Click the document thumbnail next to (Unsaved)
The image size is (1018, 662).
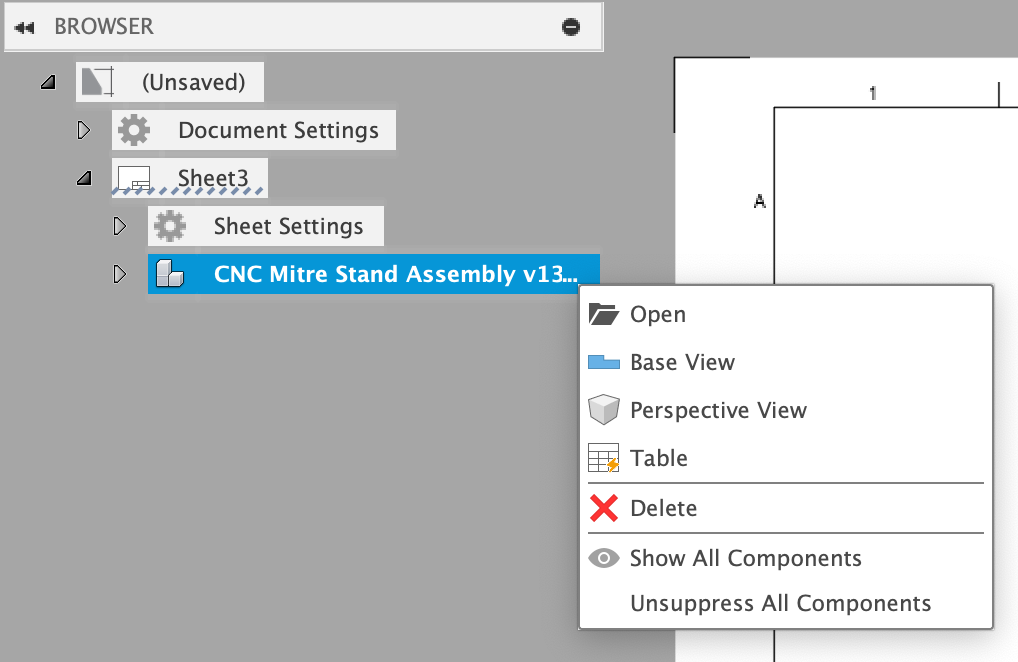pyautogui.click(x=97, y=82)
